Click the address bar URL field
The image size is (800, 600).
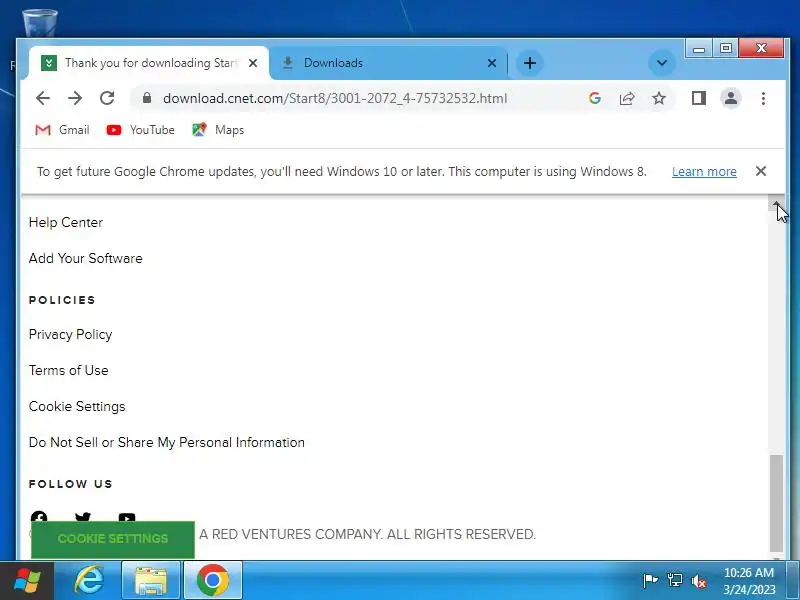pos(335,98)
